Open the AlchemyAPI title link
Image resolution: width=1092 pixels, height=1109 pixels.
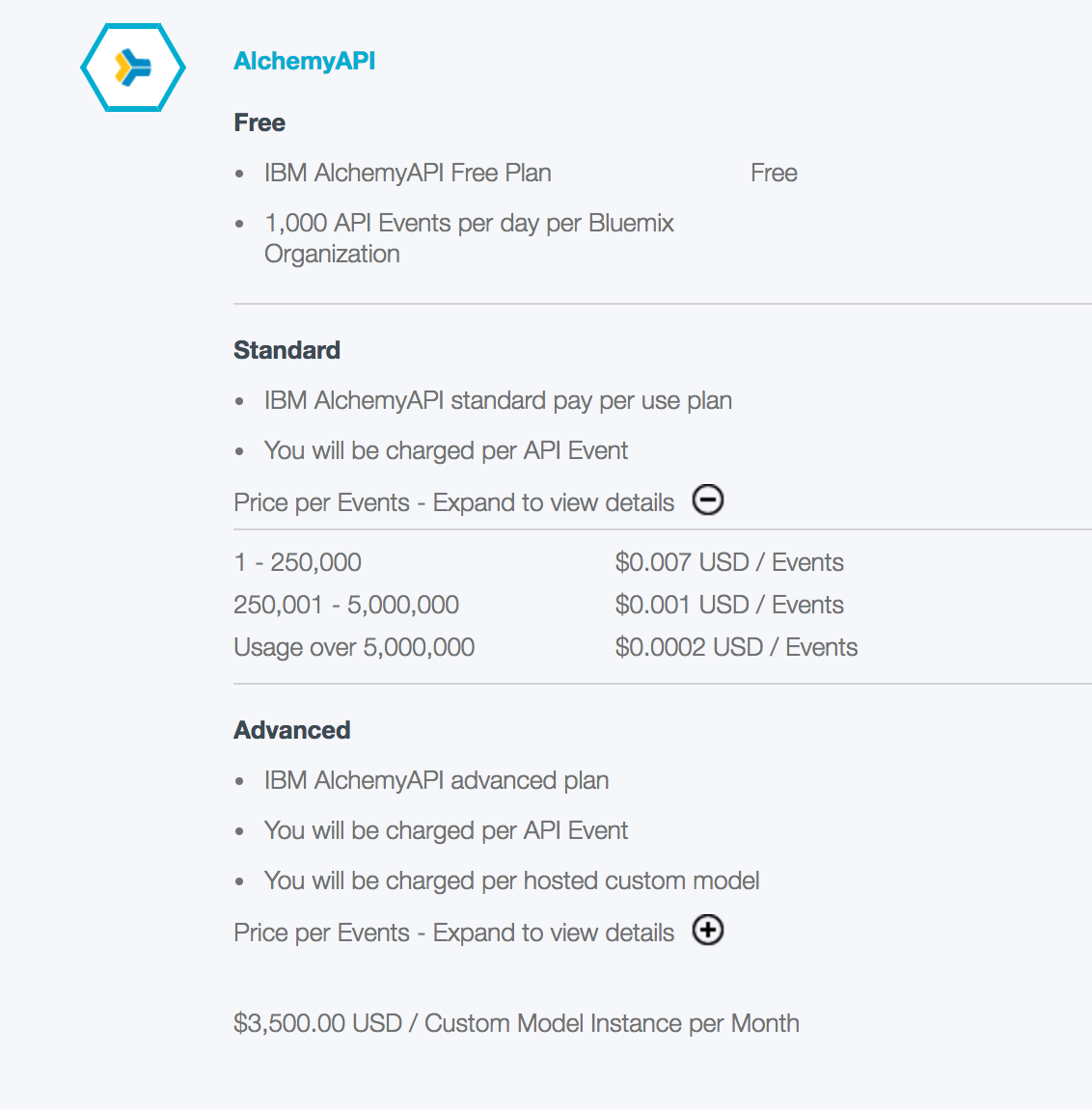point(304,62)
